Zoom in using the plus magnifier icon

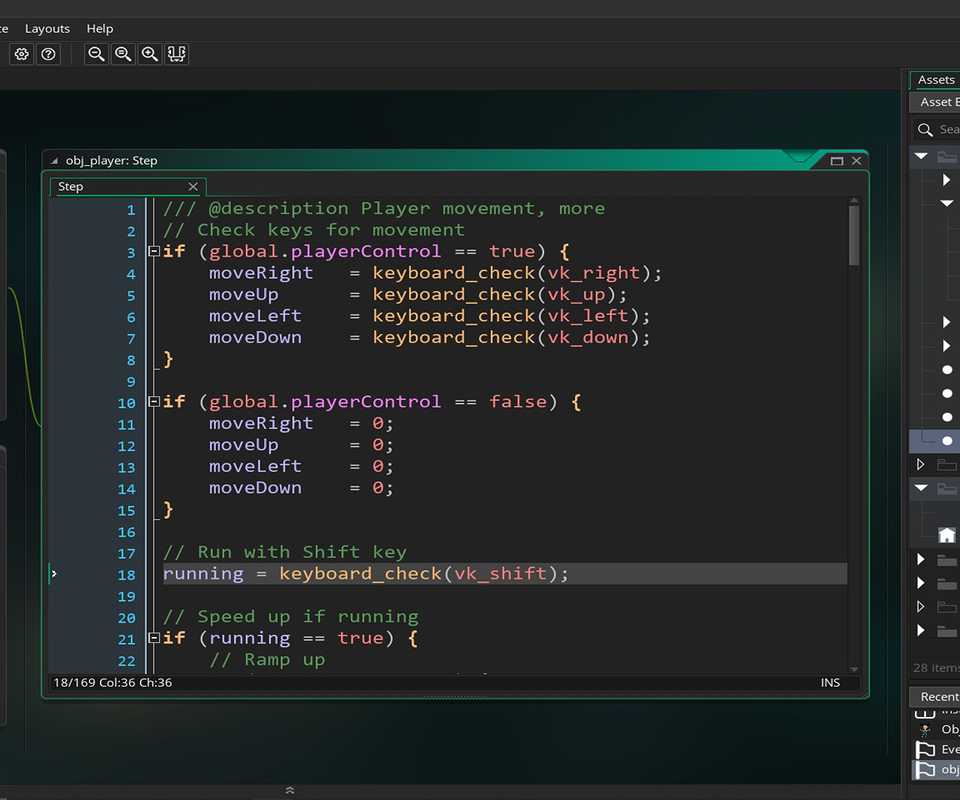(x=150, y=54)
